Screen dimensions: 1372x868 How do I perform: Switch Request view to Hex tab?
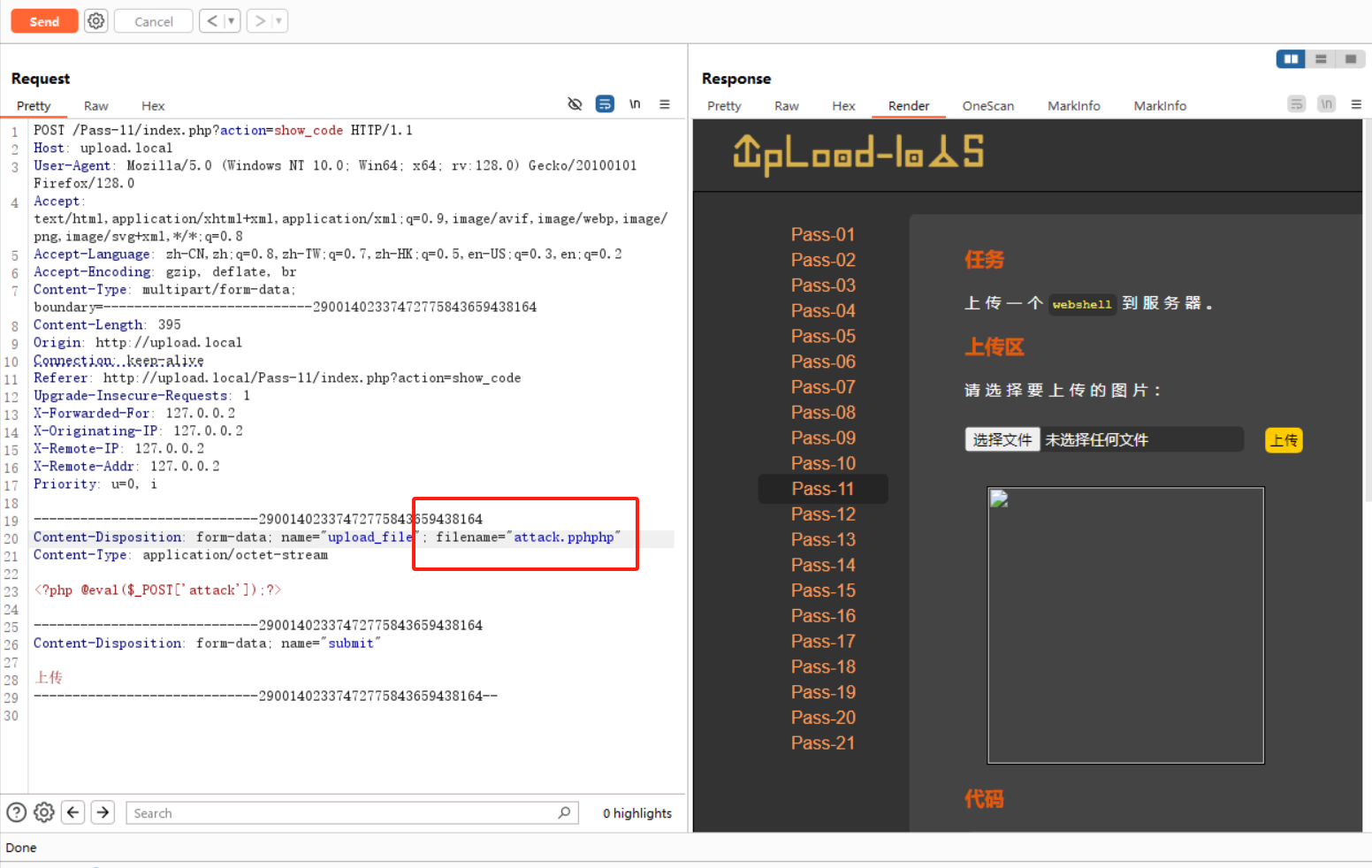[x=153, y=106]
